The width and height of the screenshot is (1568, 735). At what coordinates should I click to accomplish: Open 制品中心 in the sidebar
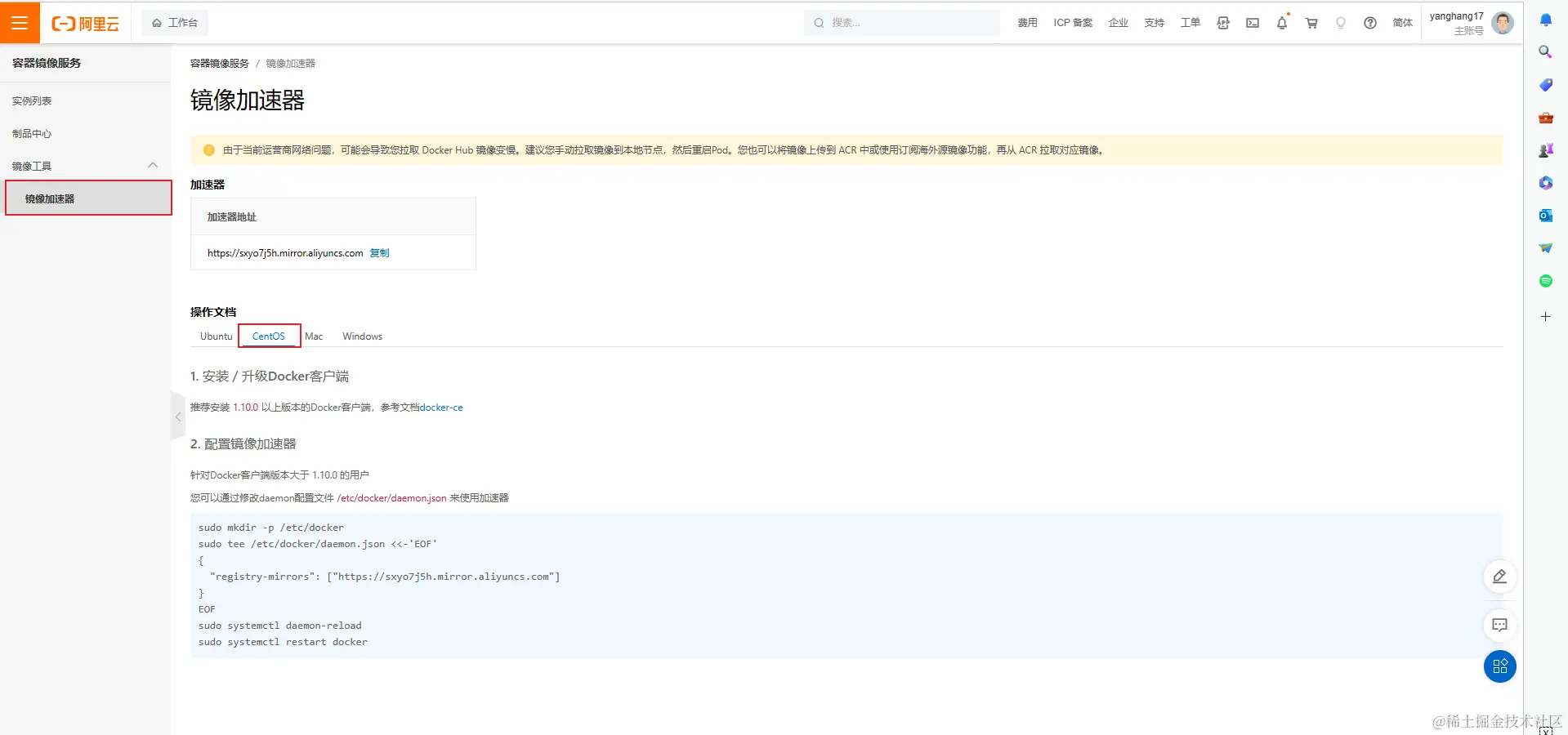(32, 134)
